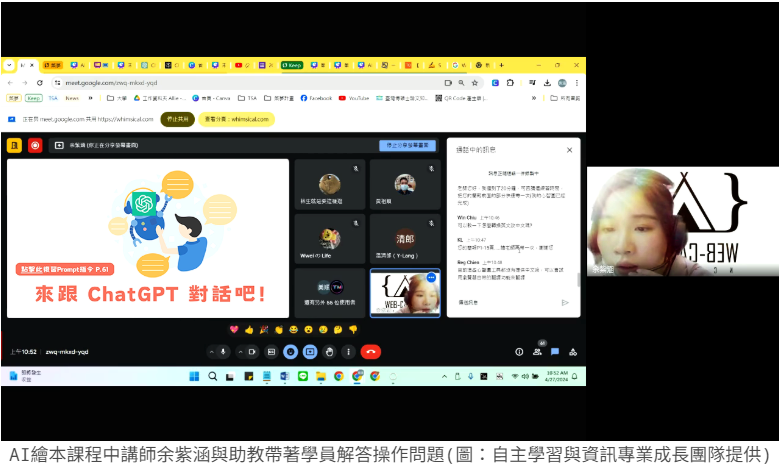
Task: Open LINE app in taskbar
Action: click(303, 377)
